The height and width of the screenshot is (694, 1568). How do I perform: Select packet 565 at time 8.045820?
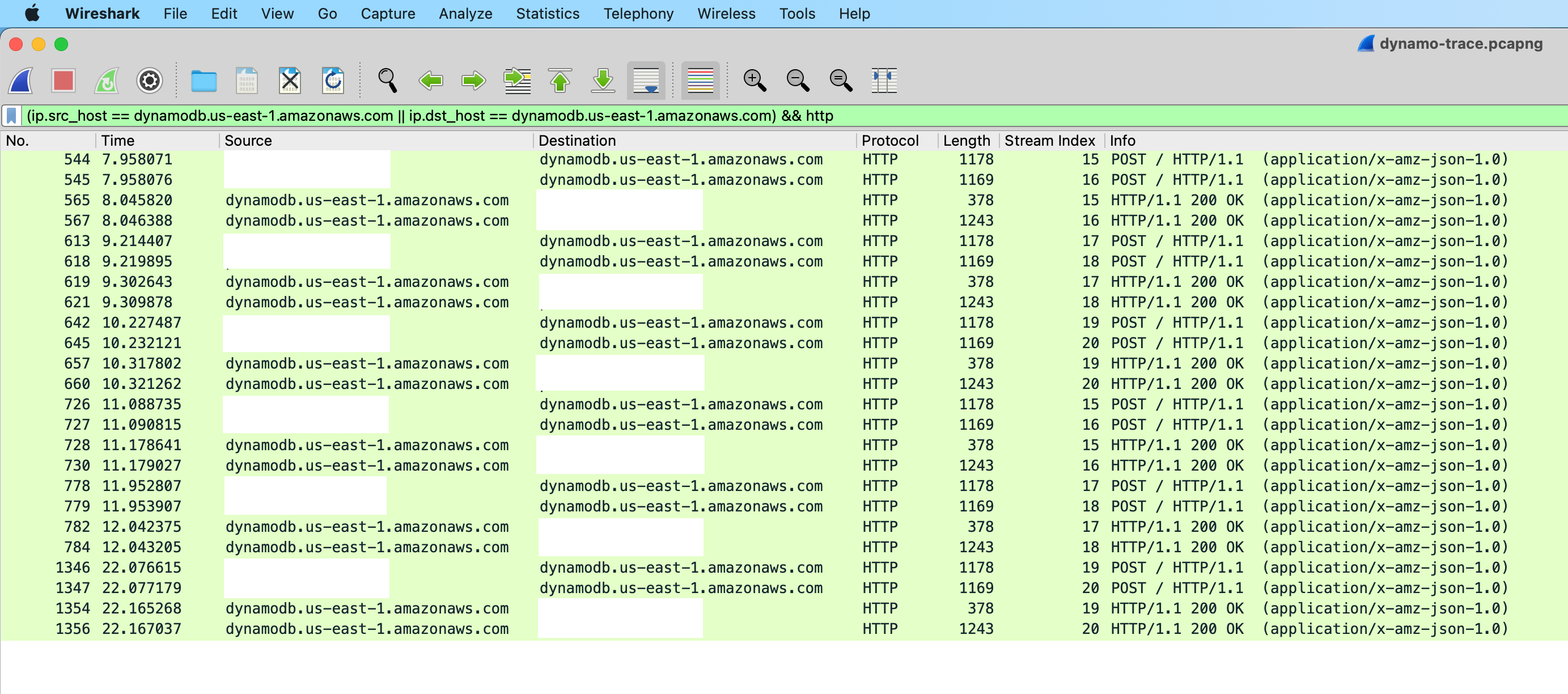pyautogui.click(x=784, y=200)
